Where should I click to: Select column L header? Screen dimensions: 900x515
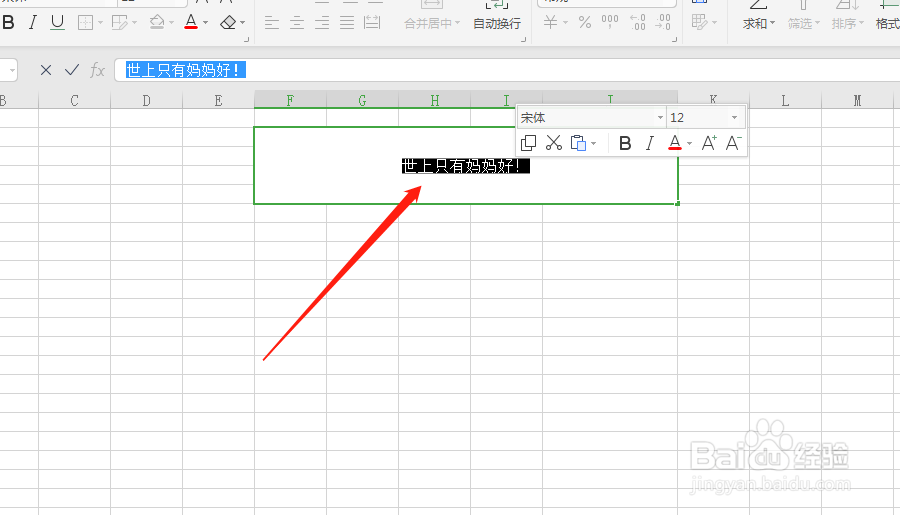785,100
